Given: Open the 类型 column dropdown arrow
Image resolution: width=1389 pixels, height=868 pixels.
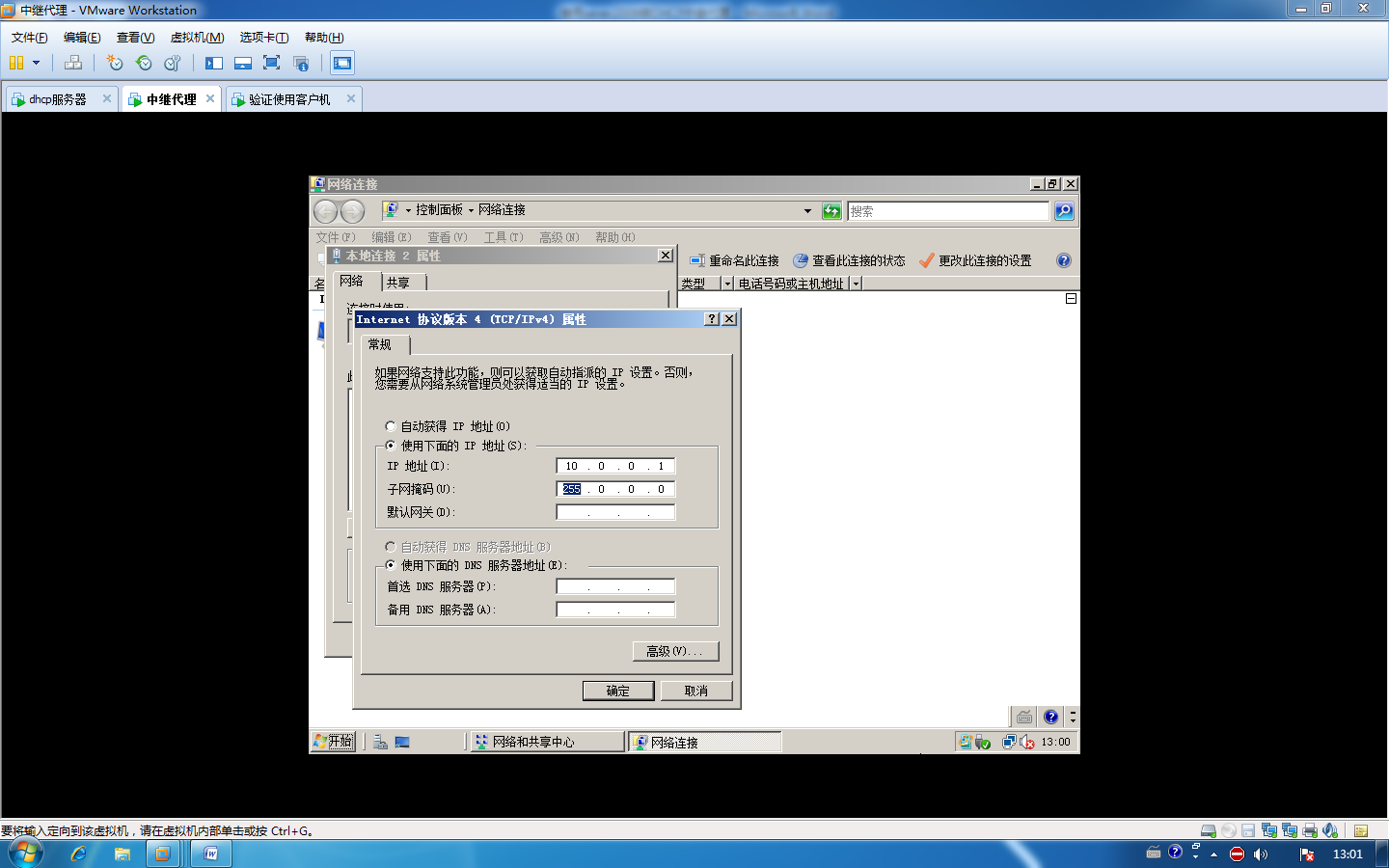Looking at the screenshot, I should 727,284.
